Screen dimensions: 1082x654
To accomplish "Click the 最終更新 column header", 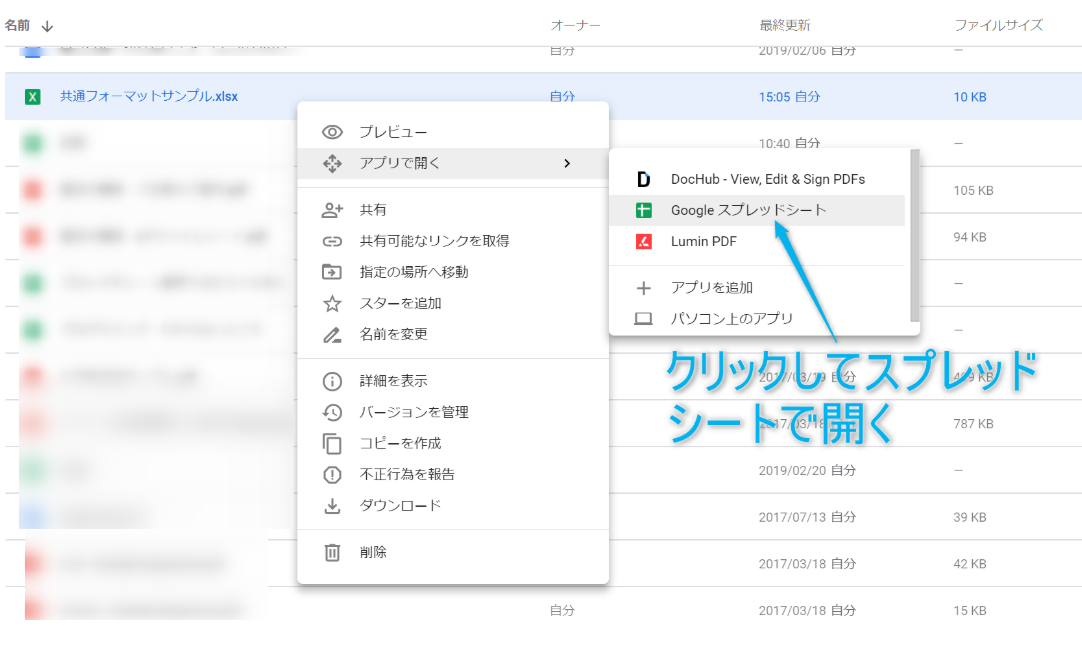I will point(785,26).
